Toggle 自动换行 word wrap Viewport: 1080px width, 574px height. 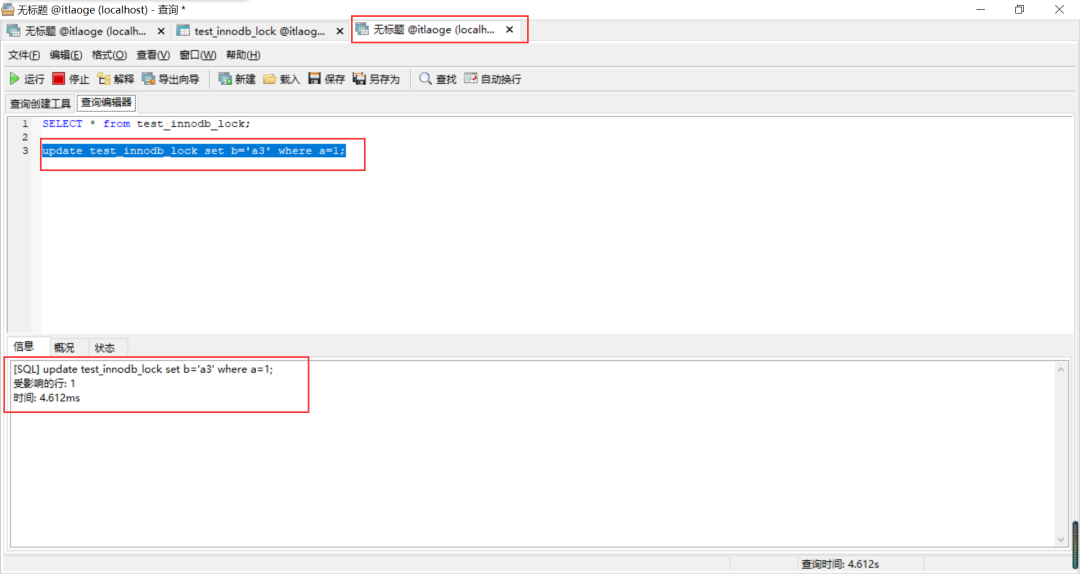click(492, 79)
